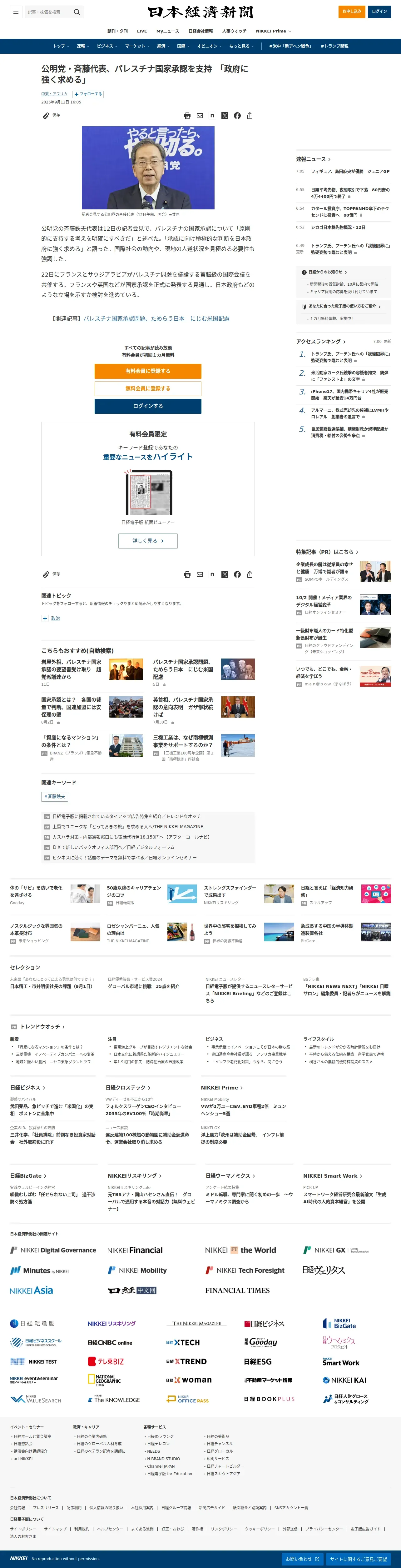Click the お問い合わせ footer button
The width and height of the screenshot is (401, 1568).
(x=302, y=1559)
